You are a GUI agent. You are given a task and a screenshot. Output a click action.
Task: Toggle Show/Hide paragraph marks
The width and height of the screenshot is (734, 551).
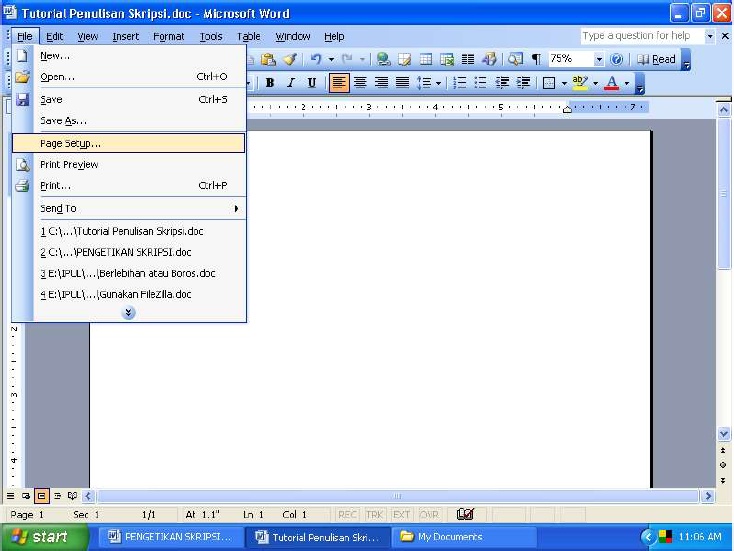[x=536, y=59]
